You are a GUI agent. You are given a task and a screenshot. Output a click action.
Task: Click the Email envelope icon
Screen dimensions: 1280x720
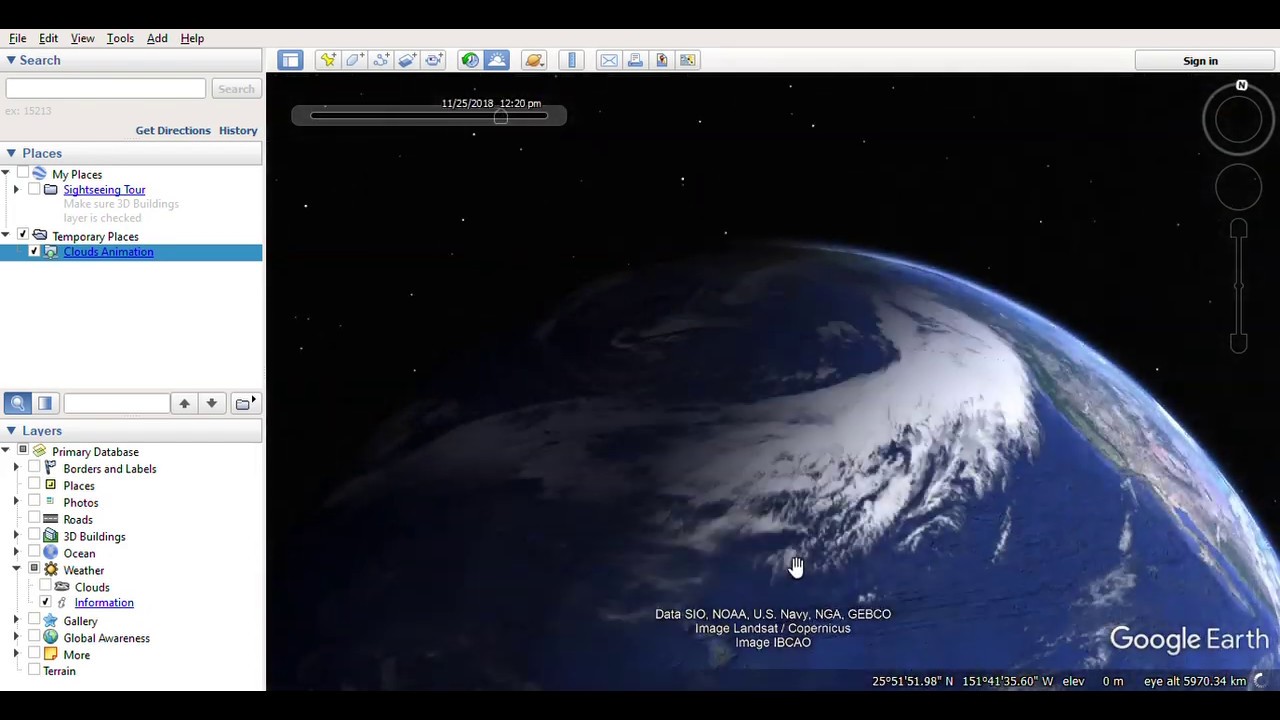point(609,60)
